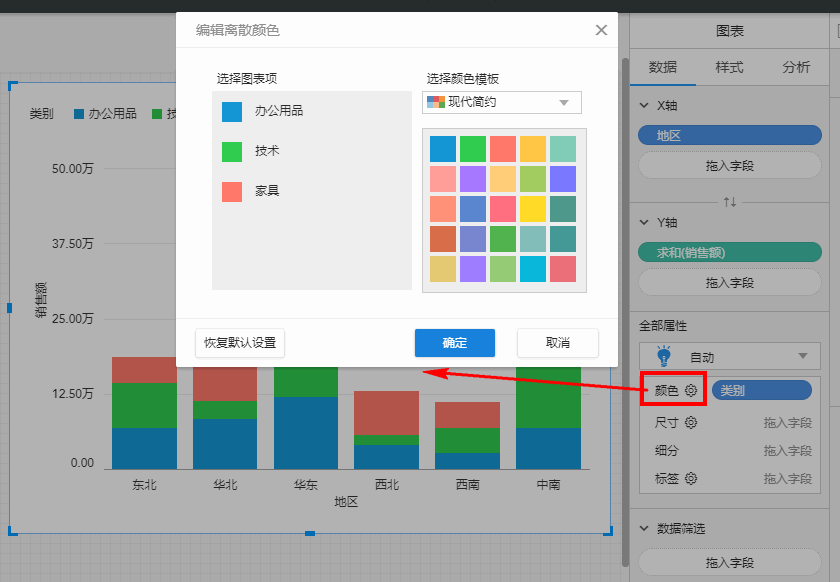This screenshot has width=840, height=582.
Task: Click the 求和(销售额) field pill in Y轴
Action: click(729, 253)
